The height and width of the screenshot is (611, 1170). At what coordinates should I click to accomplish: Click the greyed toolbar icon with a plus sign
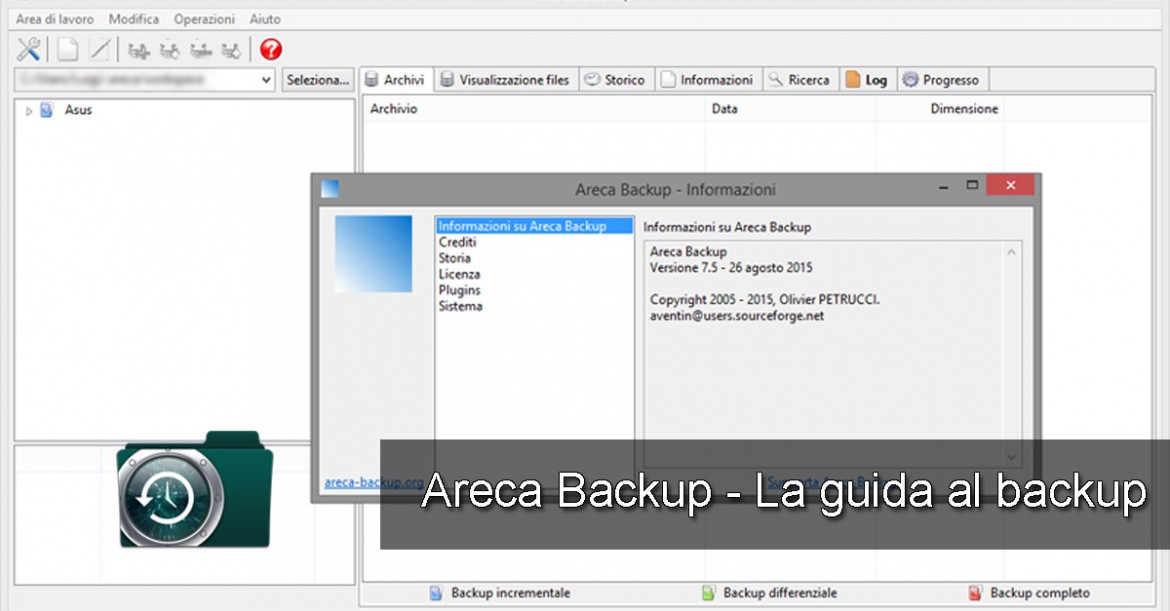139,51
